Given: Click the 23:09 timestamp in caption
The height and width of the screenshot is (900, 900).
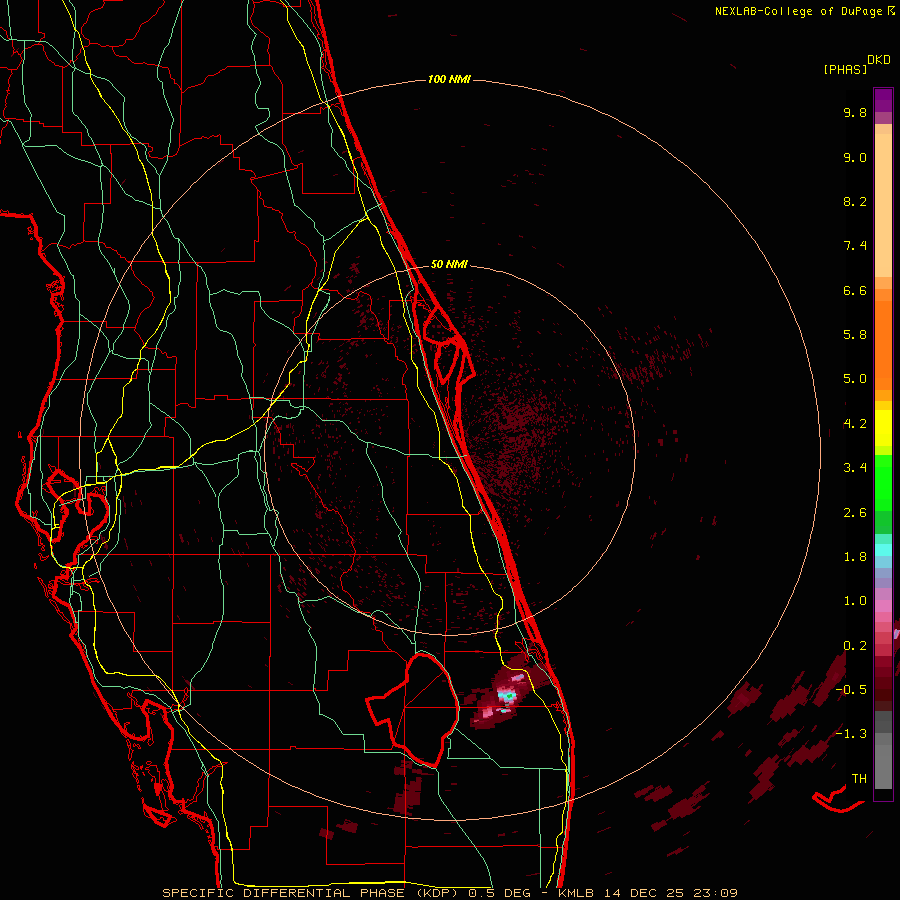Looking at the screenshot, I should tap(716, 893).
